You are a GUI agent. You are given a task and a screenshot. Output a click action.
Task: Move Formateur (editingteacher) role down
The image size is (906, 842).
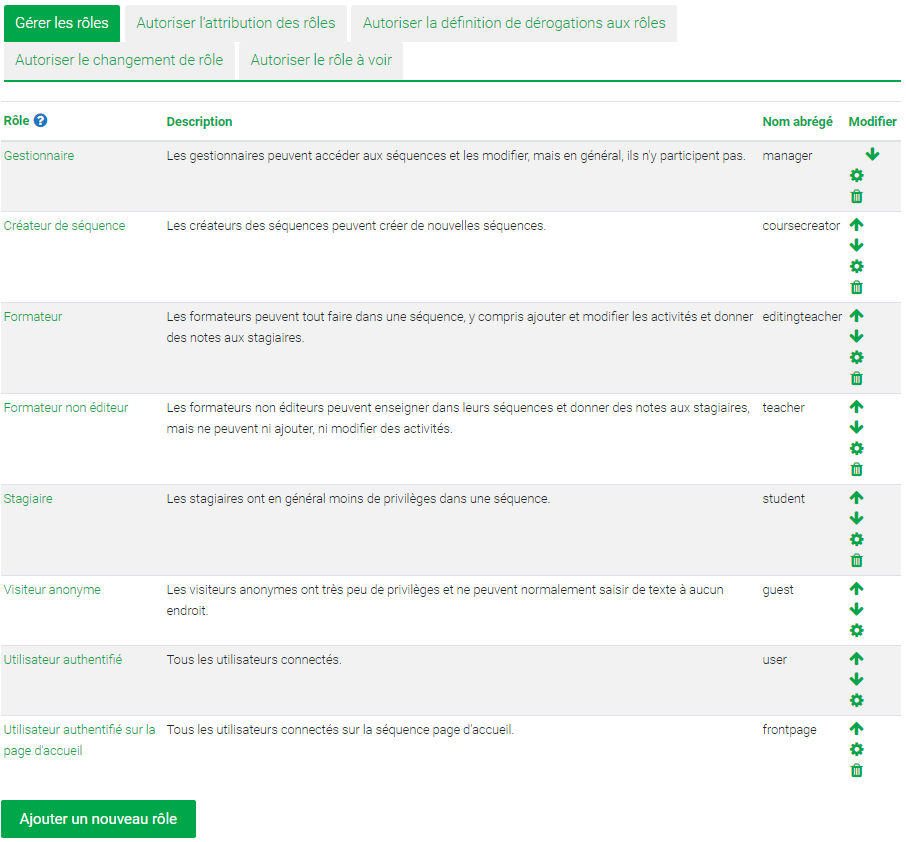click(x=856, y=336)
